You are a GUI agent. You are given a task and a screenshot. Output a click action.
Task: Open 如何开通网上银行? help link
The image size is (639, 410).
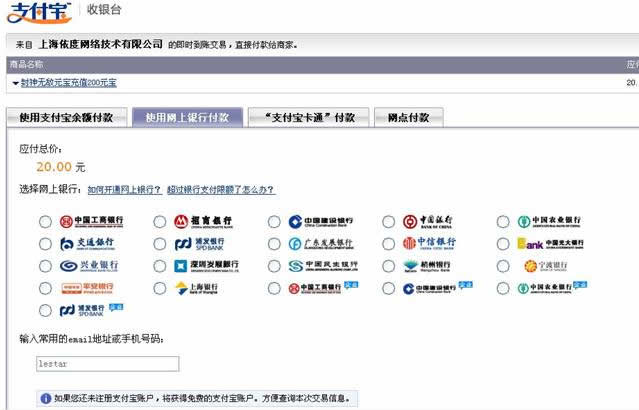tap(124, 190)
